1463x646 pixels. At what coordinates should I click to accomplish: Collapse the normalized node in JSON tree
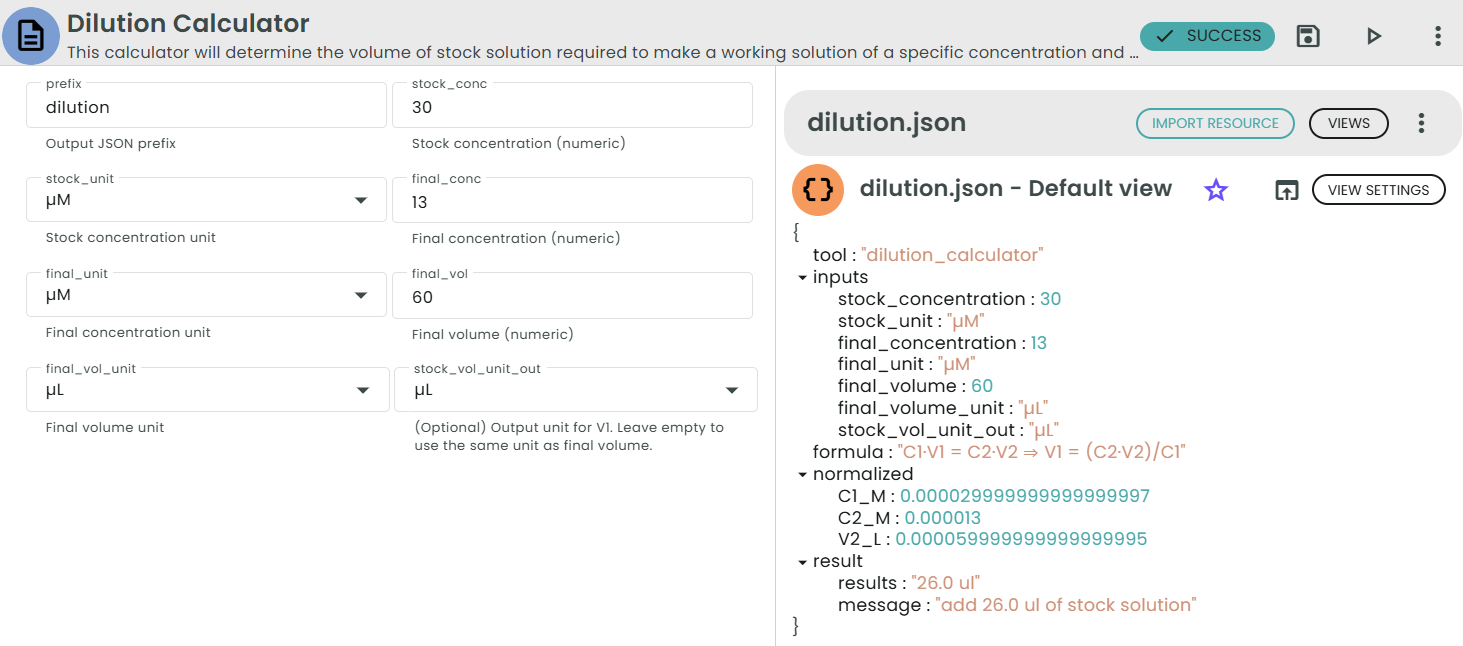(802, 475)
